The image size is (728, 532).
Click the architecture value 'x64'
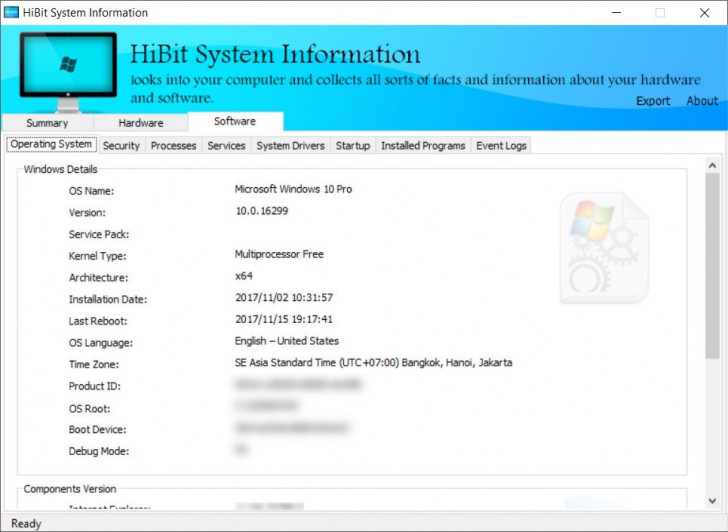[x=244, y=276]
